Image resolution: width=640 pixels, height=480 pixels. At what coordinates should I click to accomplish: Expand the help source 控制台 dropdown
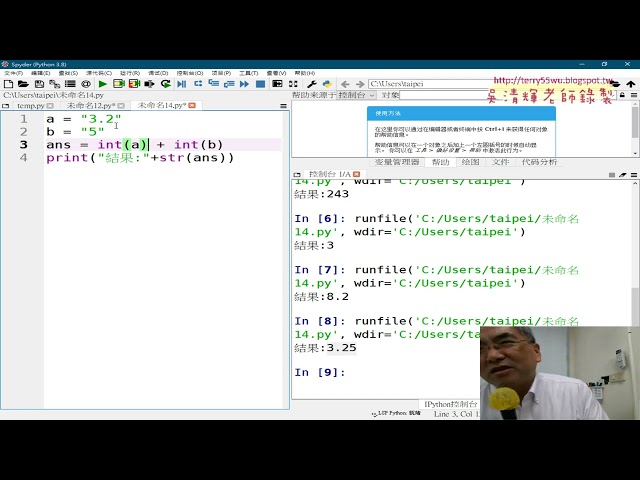(355, 95)
